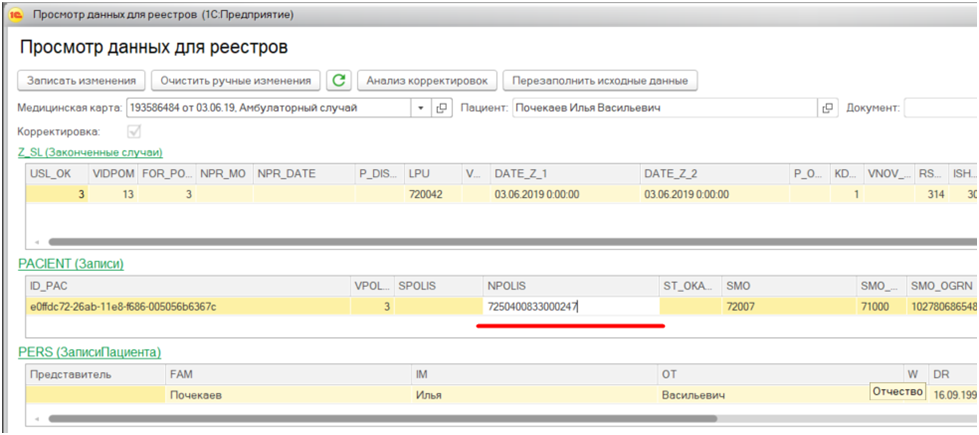Click the IM cell Илья

point(534,395)
